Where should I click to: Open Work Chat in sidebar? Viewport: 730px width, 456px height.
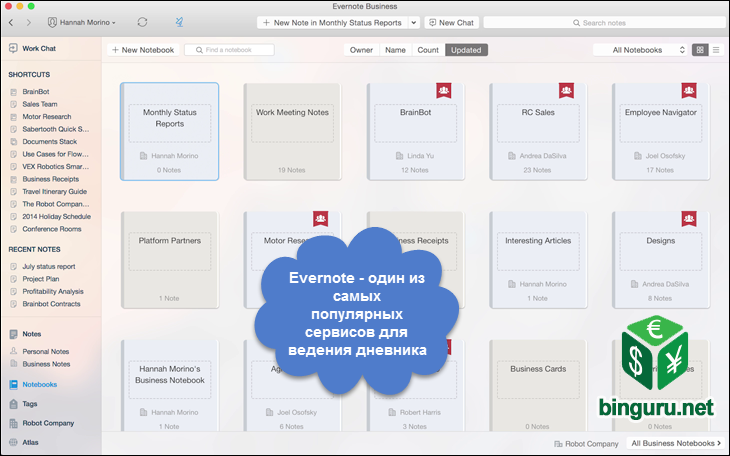(33, 48)
